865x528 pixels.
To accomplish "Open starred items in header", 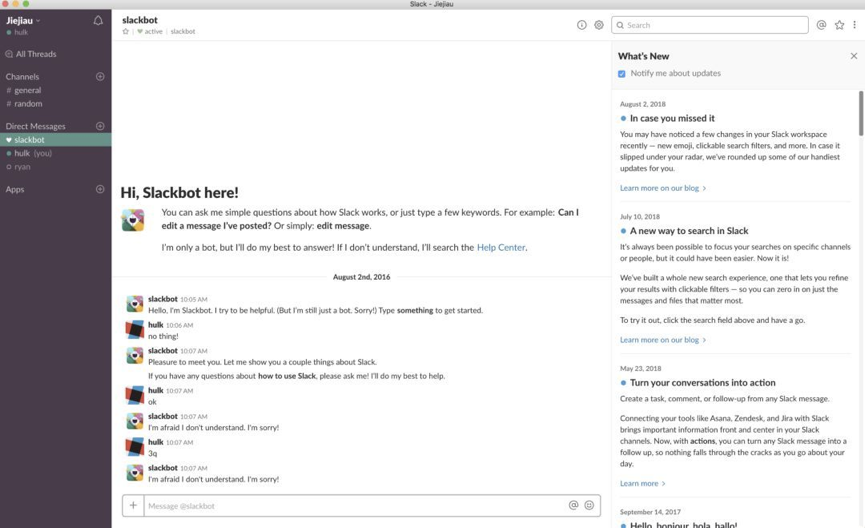I will click(839, 25).
